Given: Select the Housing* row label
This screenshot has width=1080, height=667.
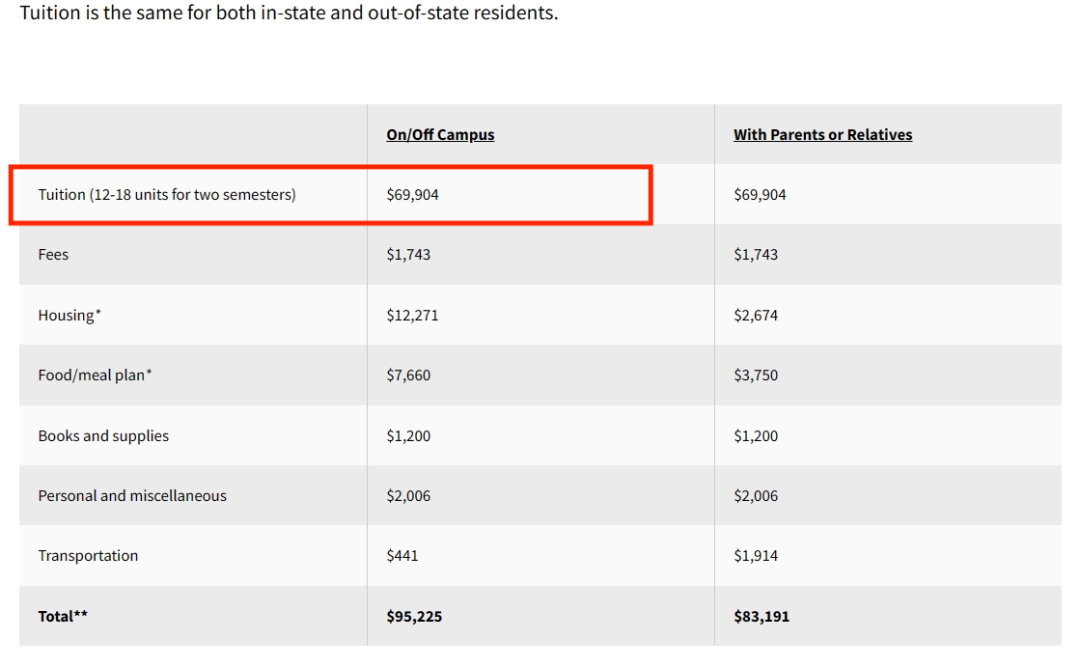Looking at the screenshot, I should coord(70,315).
